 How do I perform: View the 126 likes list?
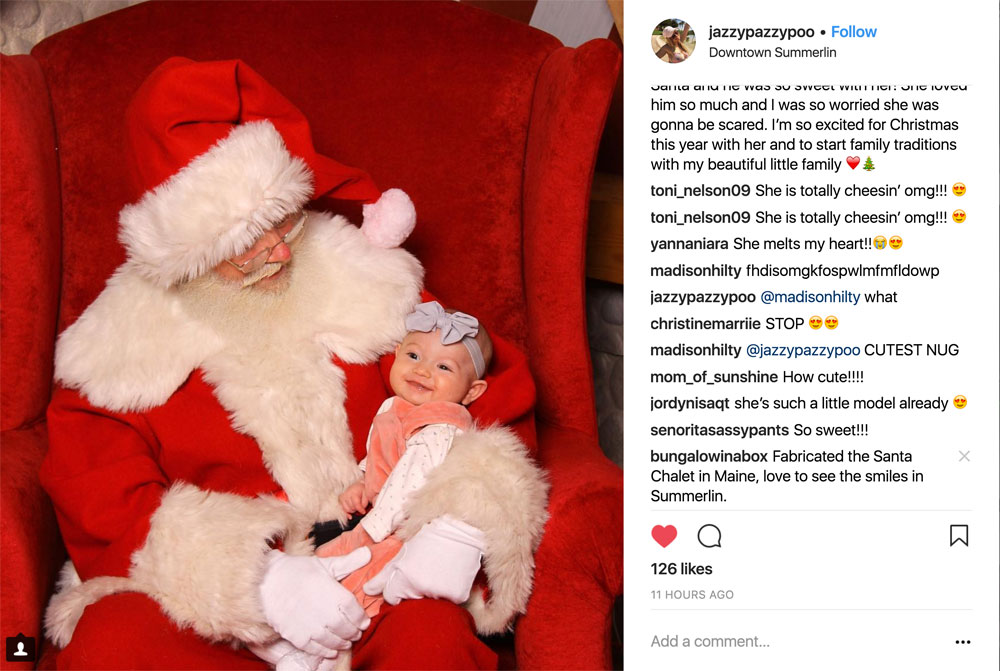[681, 569]
